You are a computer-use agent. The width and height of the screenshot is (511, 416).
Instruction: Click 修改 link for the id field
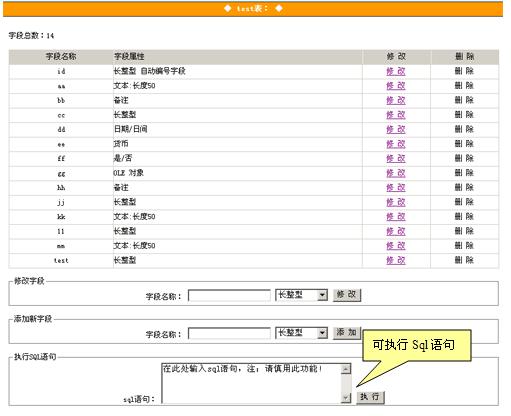coord(396,71)
